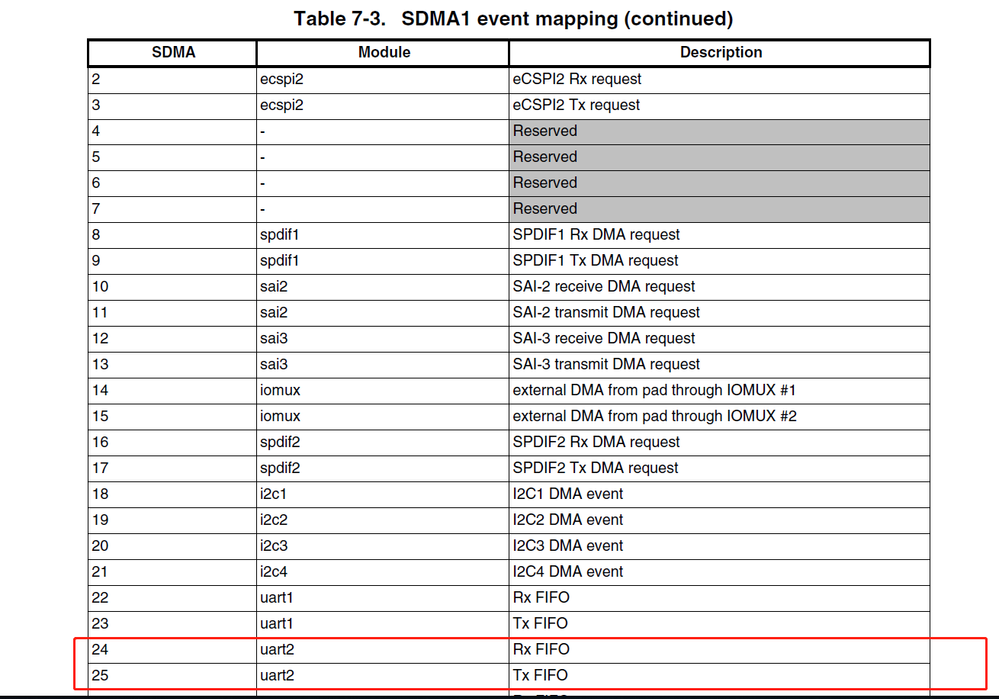Click the 'Module' column header

pyautogui.click(x=384, y=52)
